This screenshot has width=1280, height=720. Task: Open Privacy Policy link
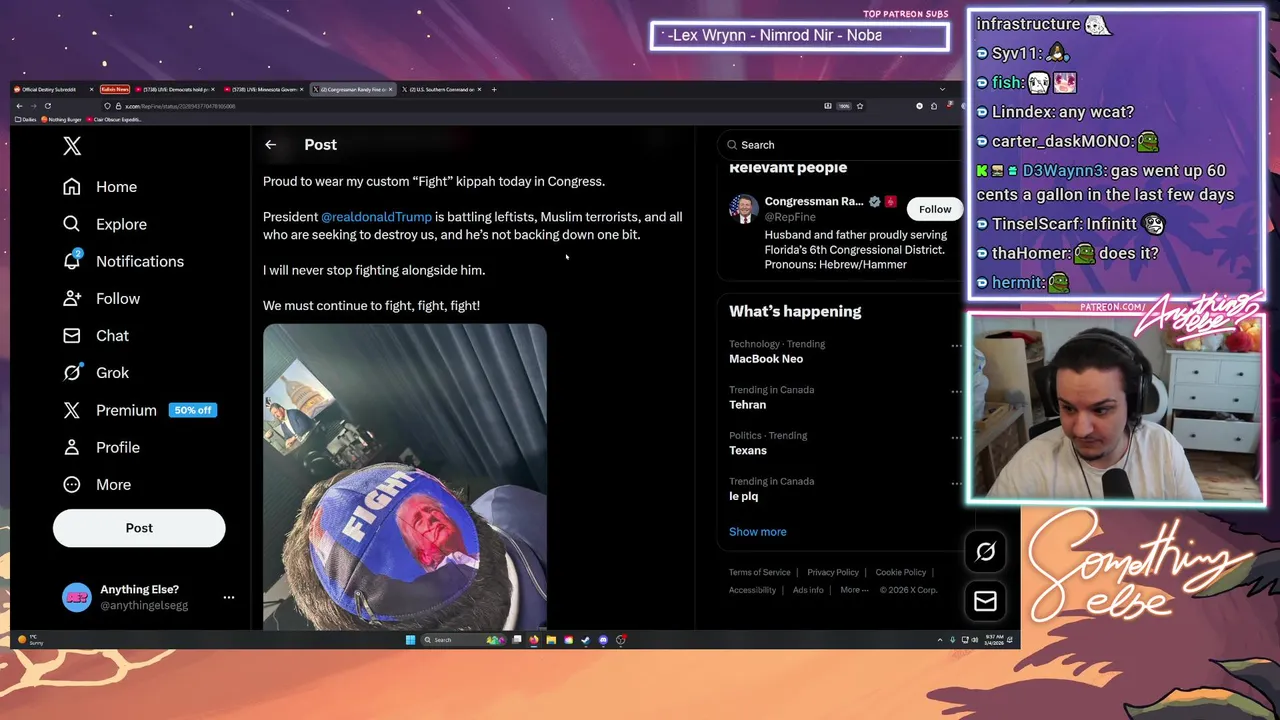[x=833, y=573]
